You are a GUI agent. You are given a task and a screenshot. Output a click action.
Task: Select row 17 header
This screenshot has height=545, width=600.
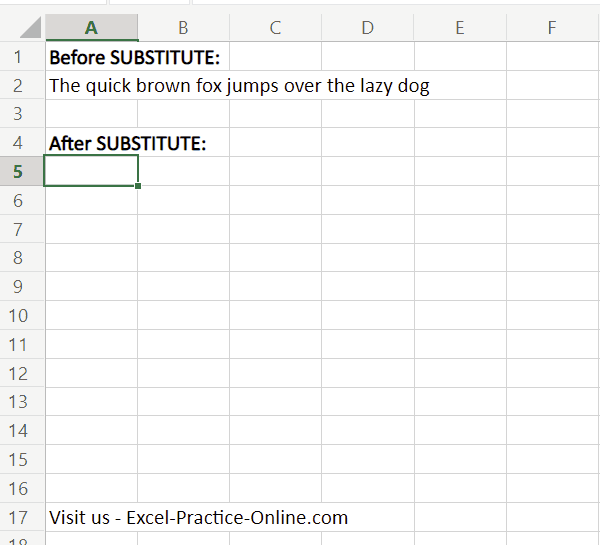coord(17,517)
